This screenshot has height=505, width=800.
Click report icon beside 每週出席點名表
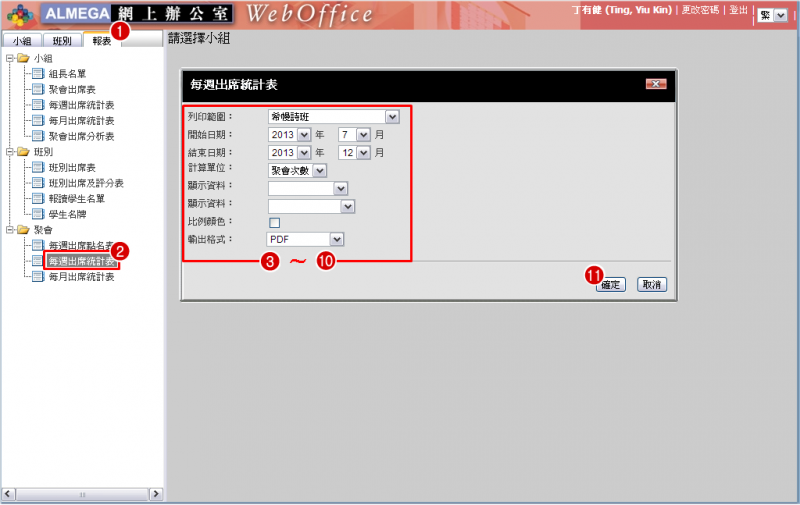[x=38, y=245]
